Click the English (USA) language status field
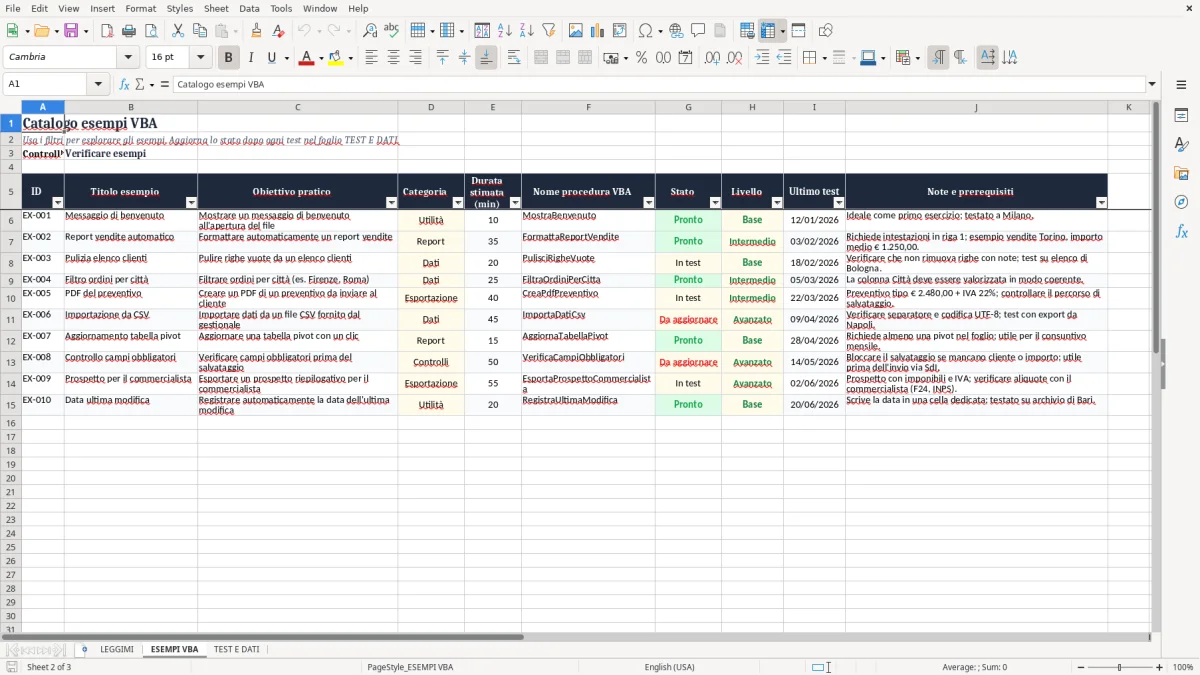The width and height of the screenshot is (1200, 675). click(669, 667)
